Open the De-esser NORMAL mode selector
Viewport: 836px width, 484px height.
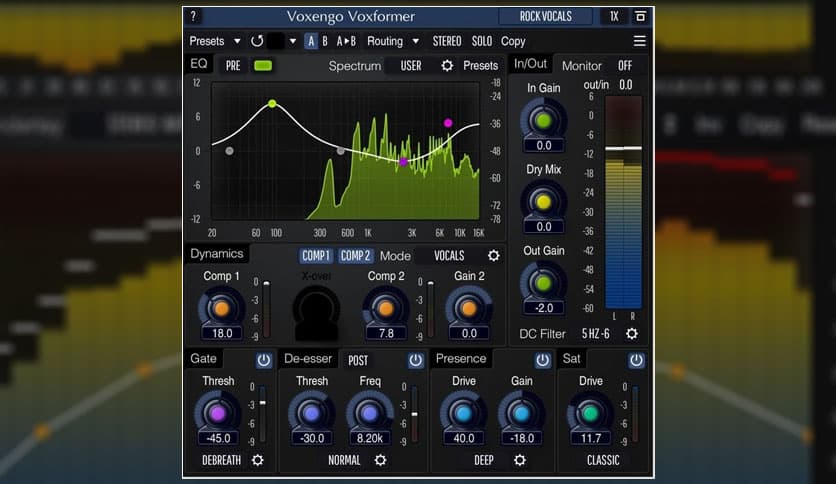[x=344, y=460]
